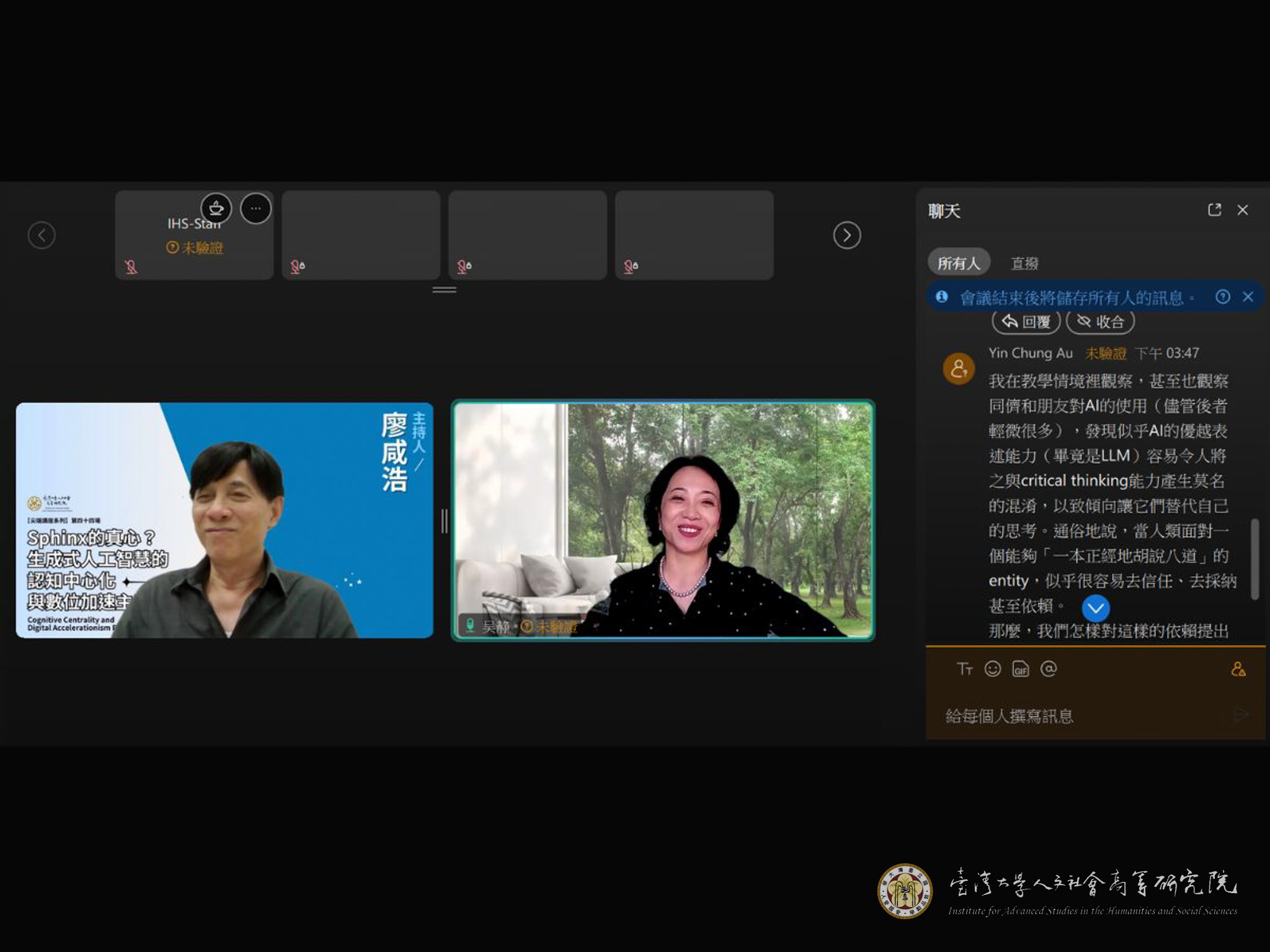Screen dimensions: 1270x952
Task: Open the GIF picker in chat
Action: coord(1020,669)
